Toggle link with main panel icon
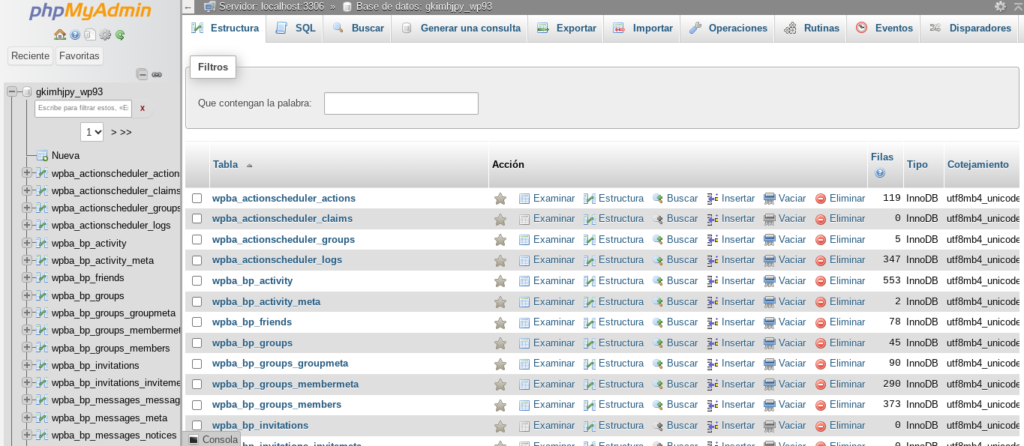This screenshot has width=1024, height=446. coord(157,74)
